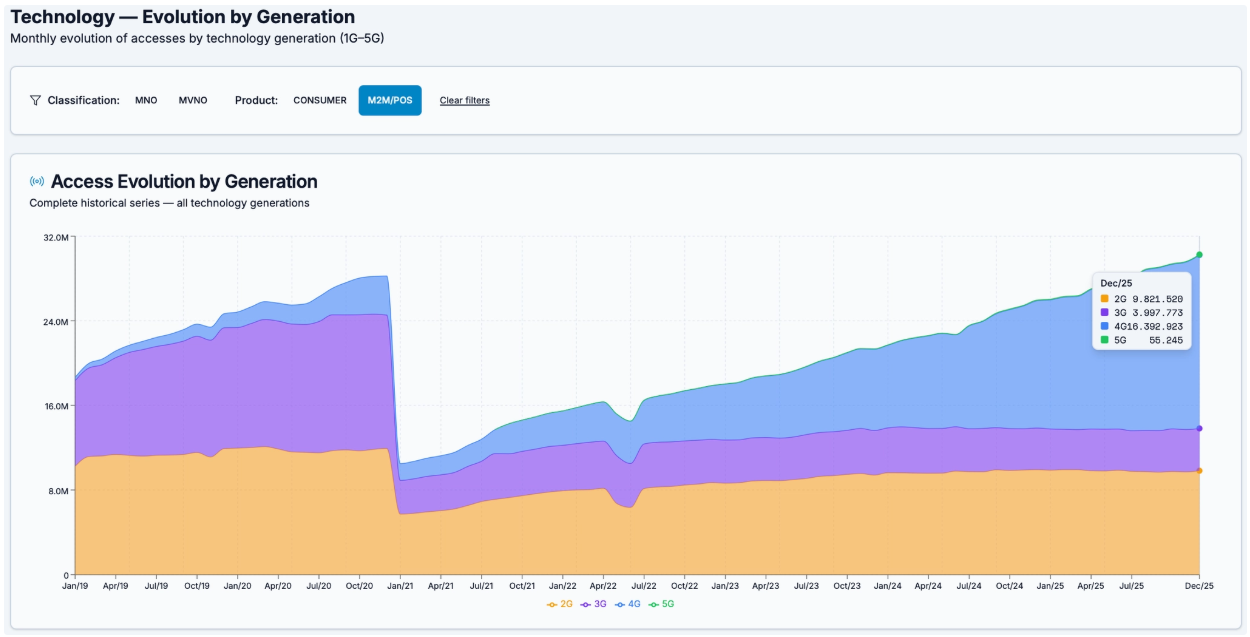Click the purple 3G swatch in the tooltip
The height and width of the screenshot is (637, 1250).
[1105, 311]
